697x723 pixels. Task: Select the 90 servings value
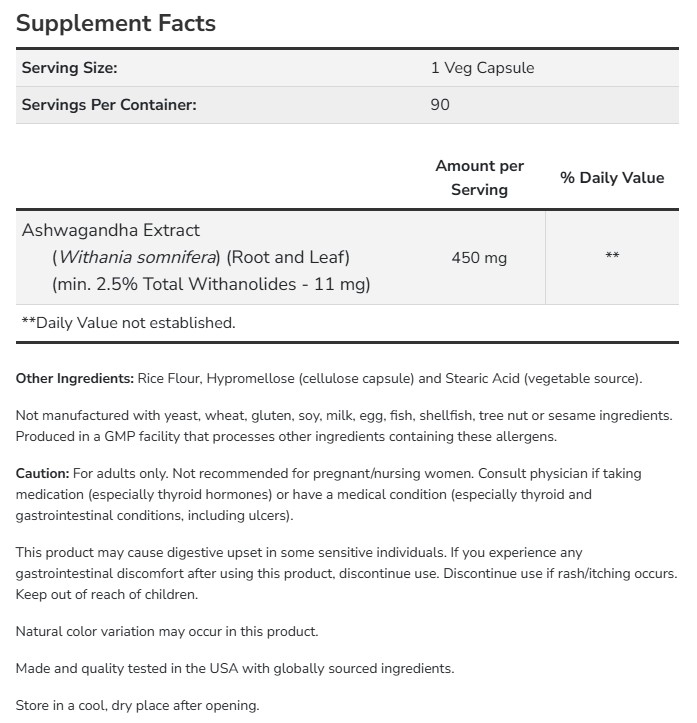point(440,104)
